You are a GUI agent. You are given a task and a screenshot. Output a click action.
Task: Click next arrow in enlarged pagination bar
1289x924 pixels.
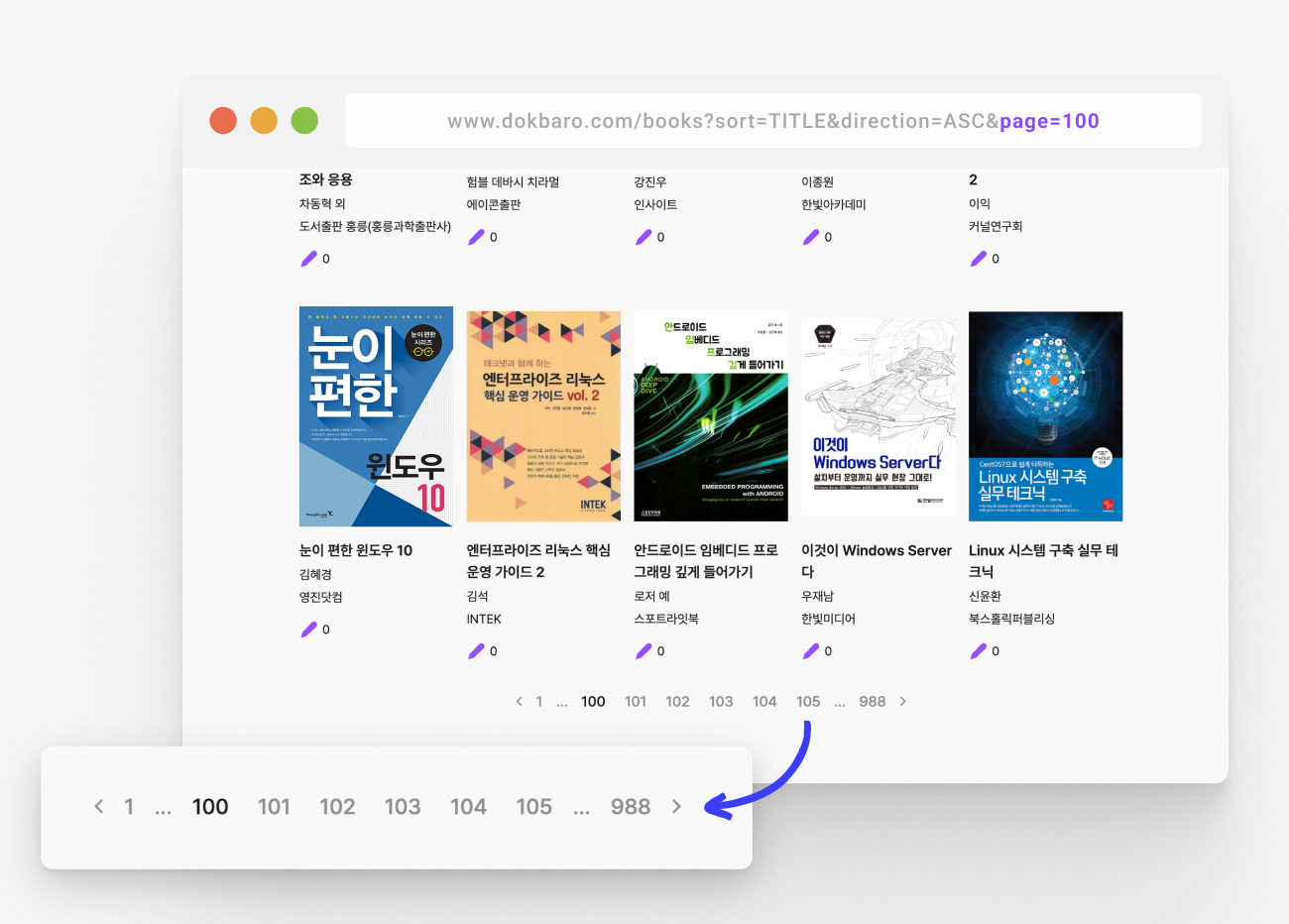coord(676,806)
